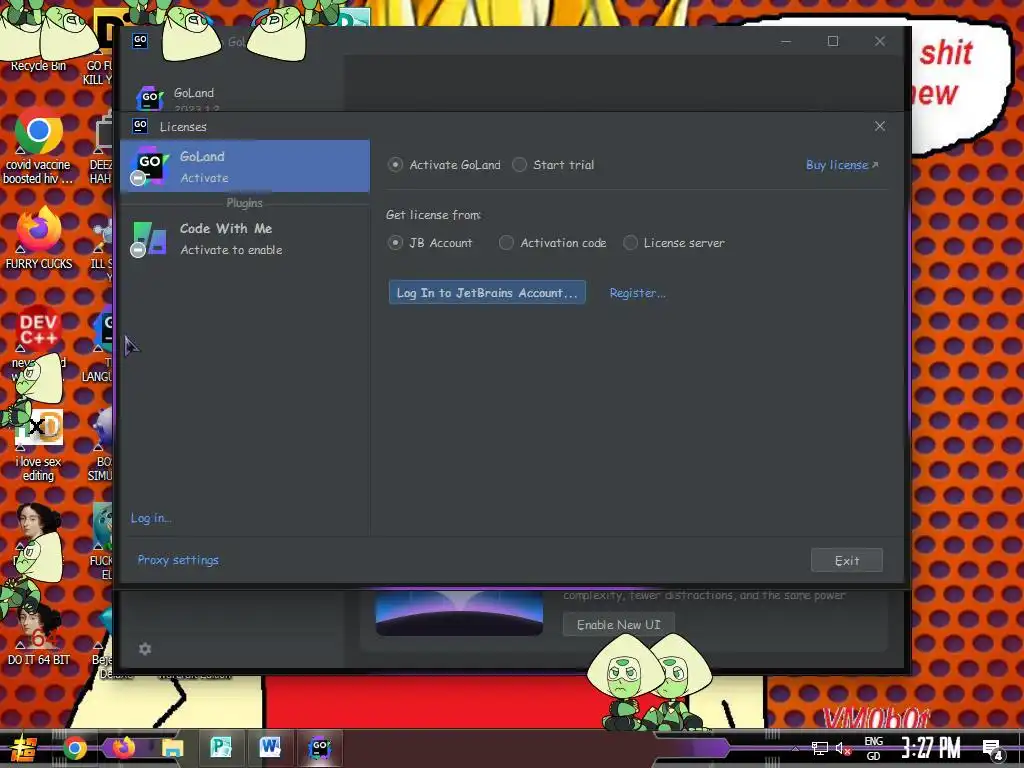Viewport: 1024px width, 768px height.
Task: Close the Licenses dialog
Action: point(880,126)
